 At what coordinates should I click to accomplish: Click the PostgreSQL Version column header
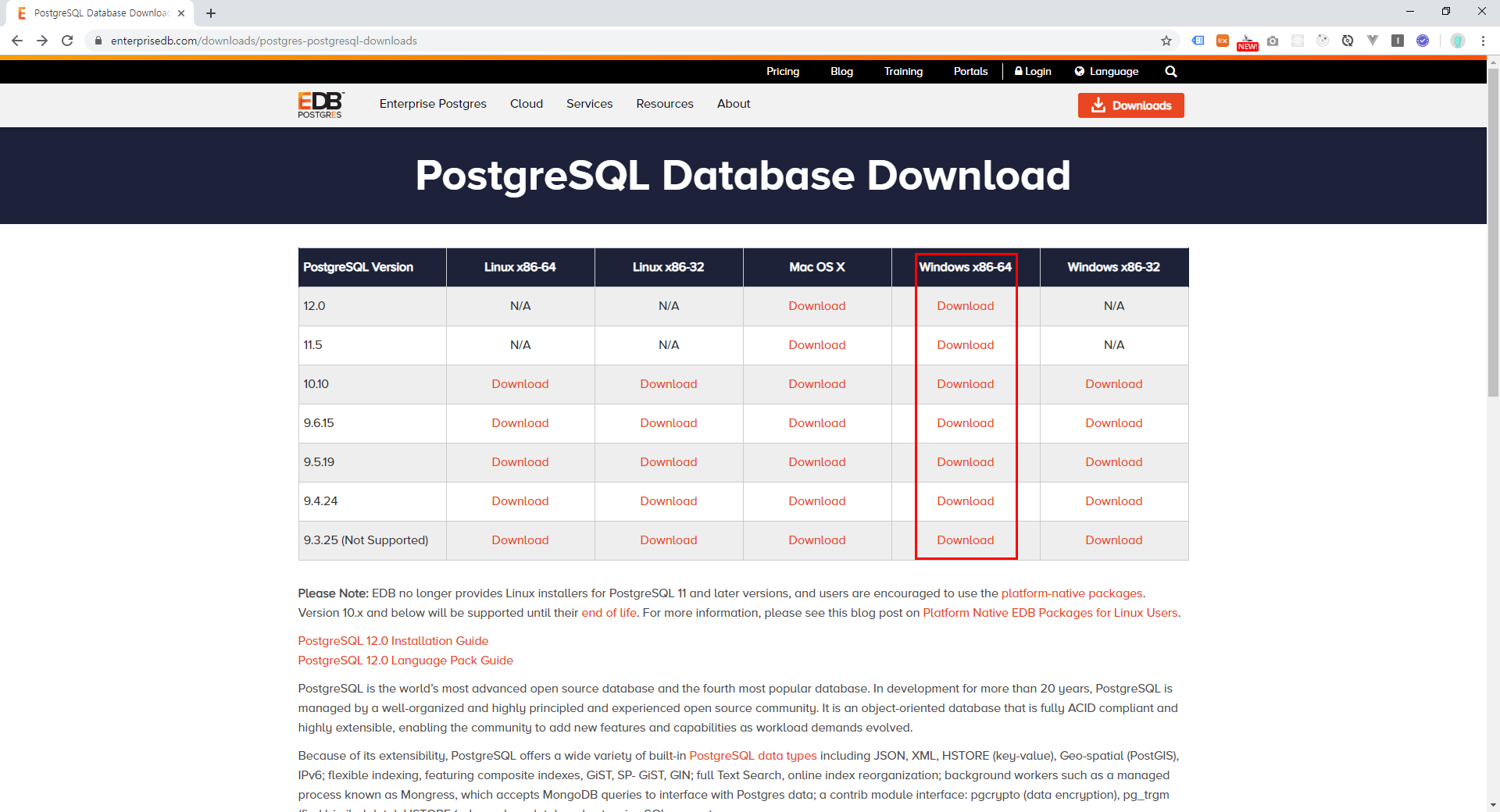click(372, 267)
